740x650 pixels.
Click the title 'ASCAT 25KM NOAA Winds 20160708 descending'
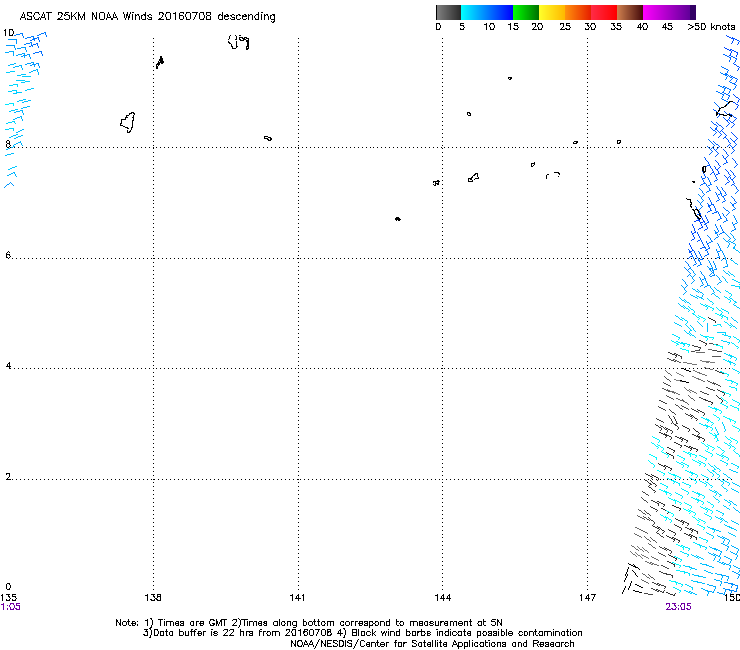[x=147, y=17]
